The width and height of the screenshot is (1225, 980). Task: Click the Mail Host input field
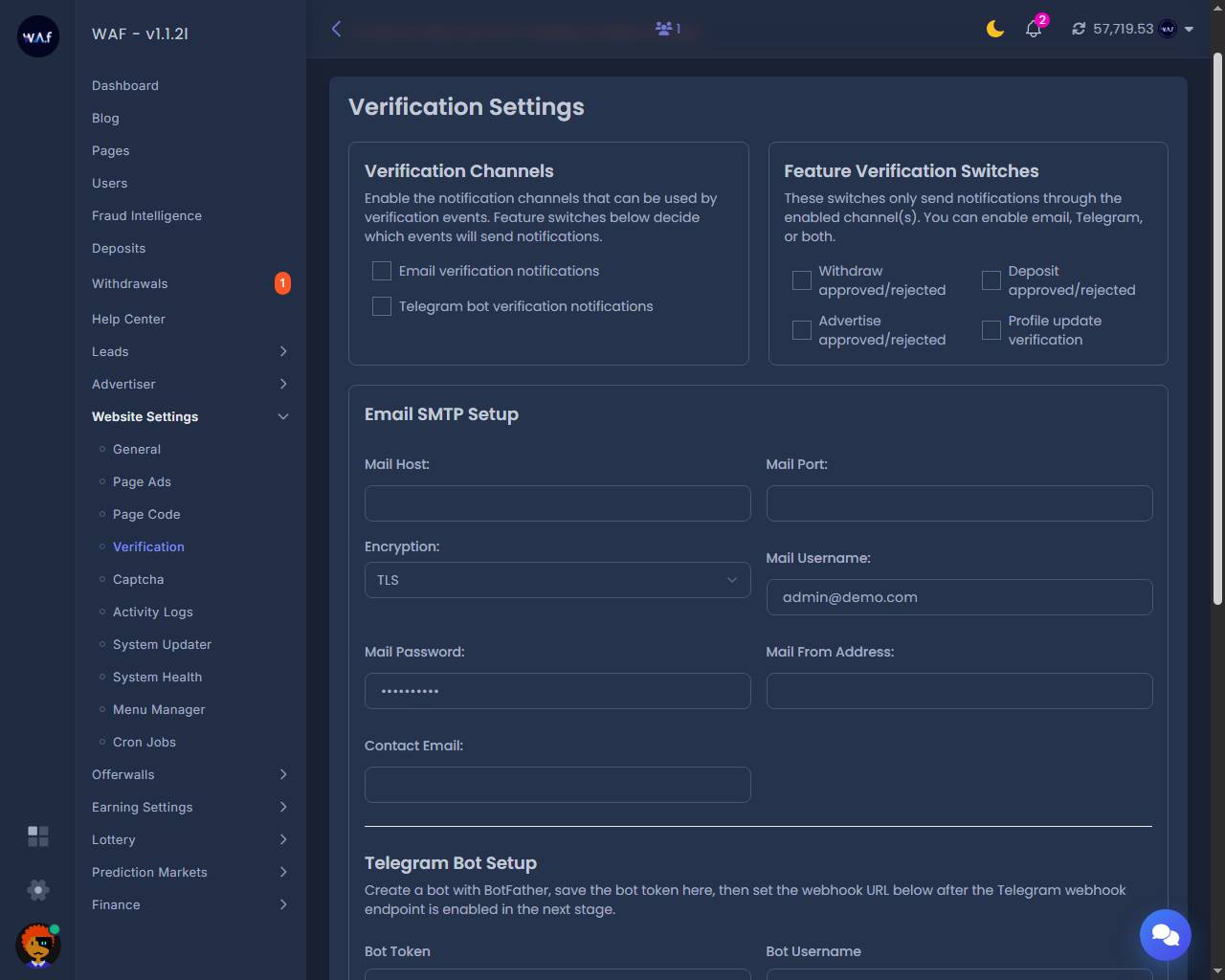[x=558, y=503]
